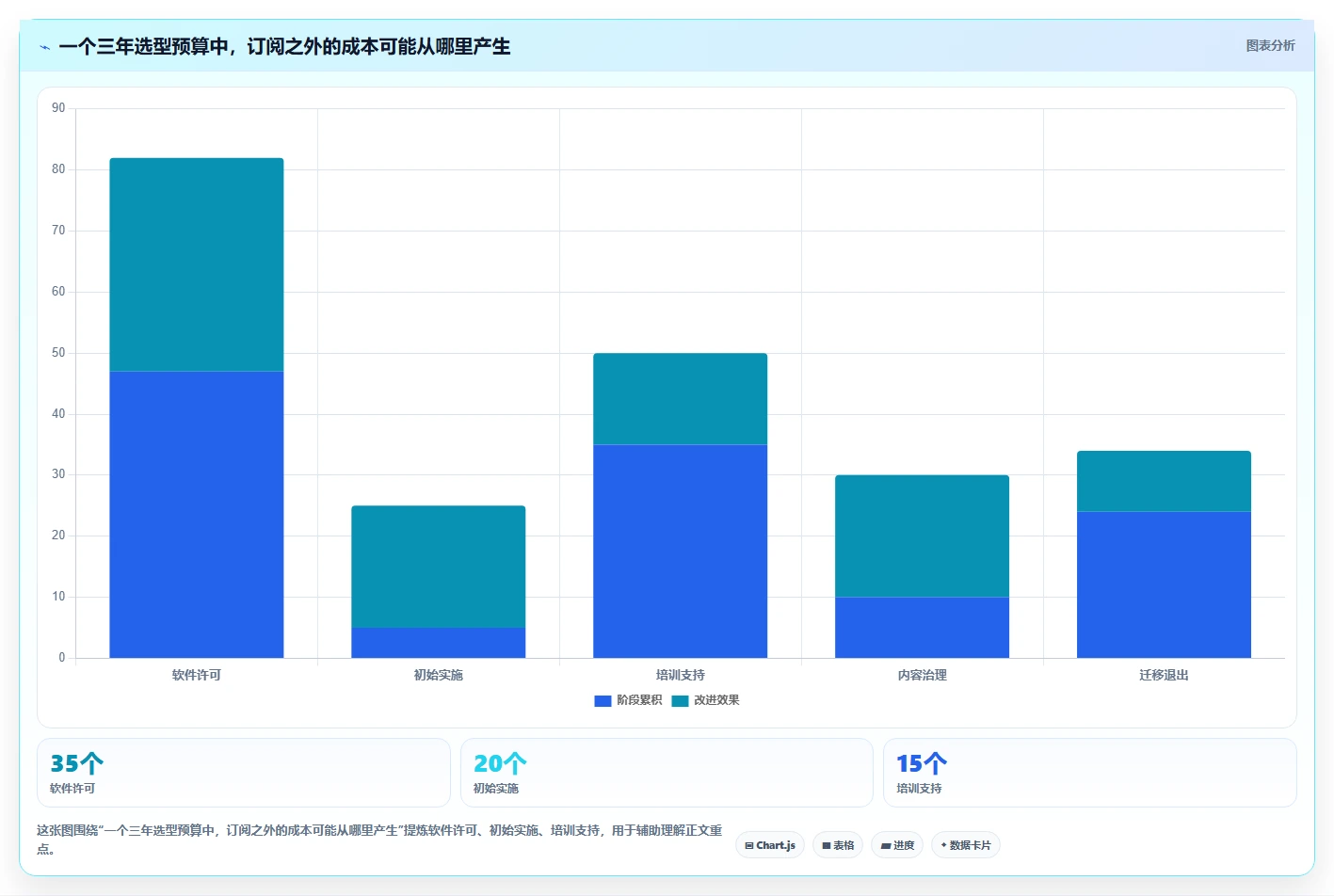Click the small icon inside the 进度 chip

(885, 846)
